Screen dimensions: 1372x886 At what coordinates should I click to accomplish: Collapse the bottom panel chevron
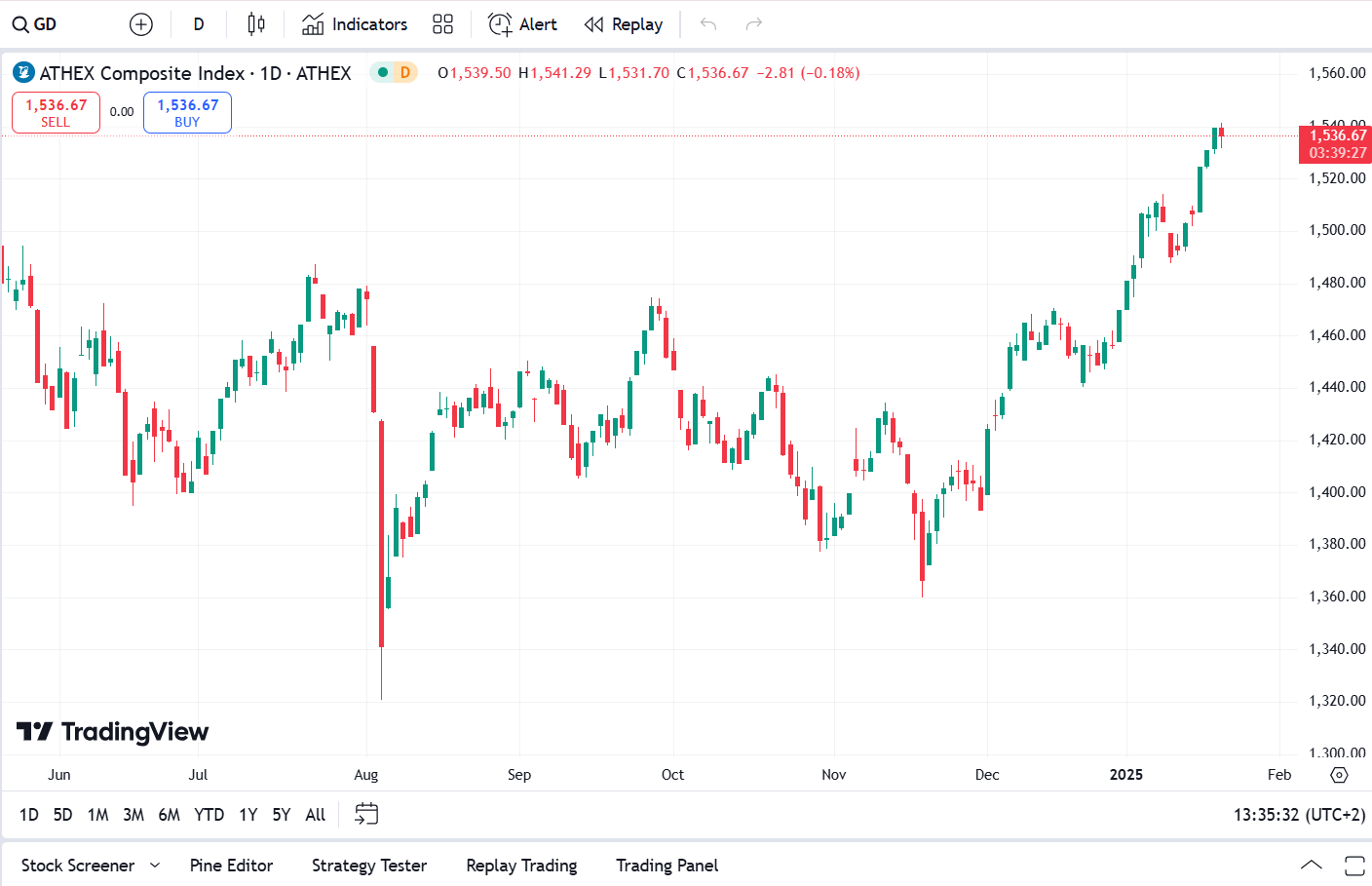pos(1312,865)
